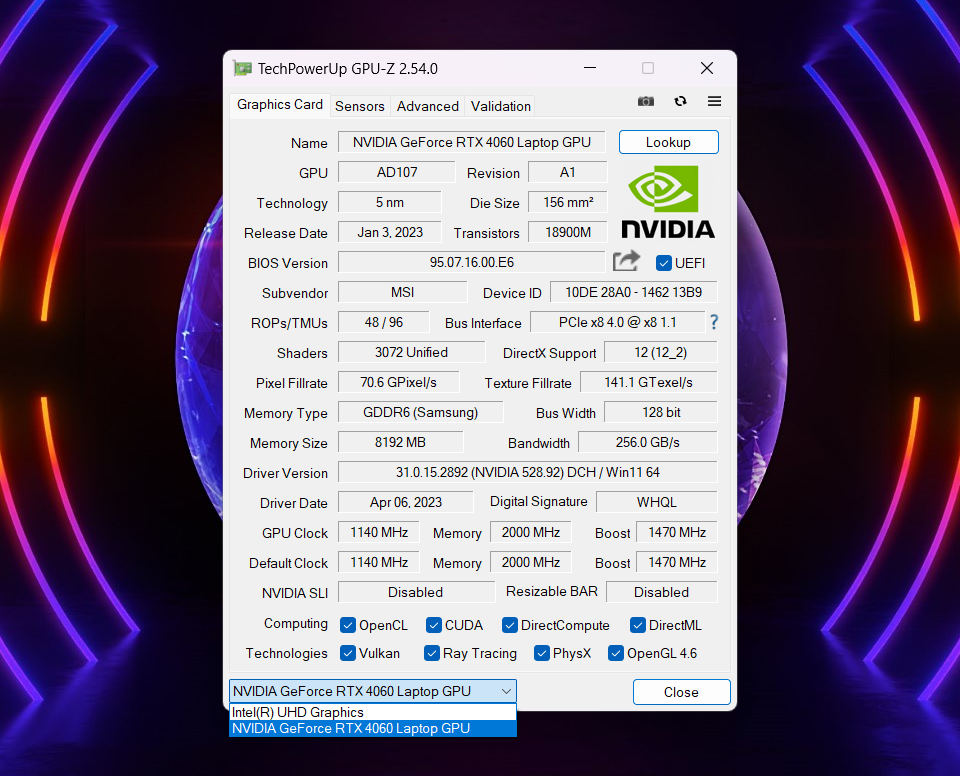This screenshot has height=776, width=960.
Task: Click the Bus Interface PCIe x8 value
Action: tap(617, 322)
